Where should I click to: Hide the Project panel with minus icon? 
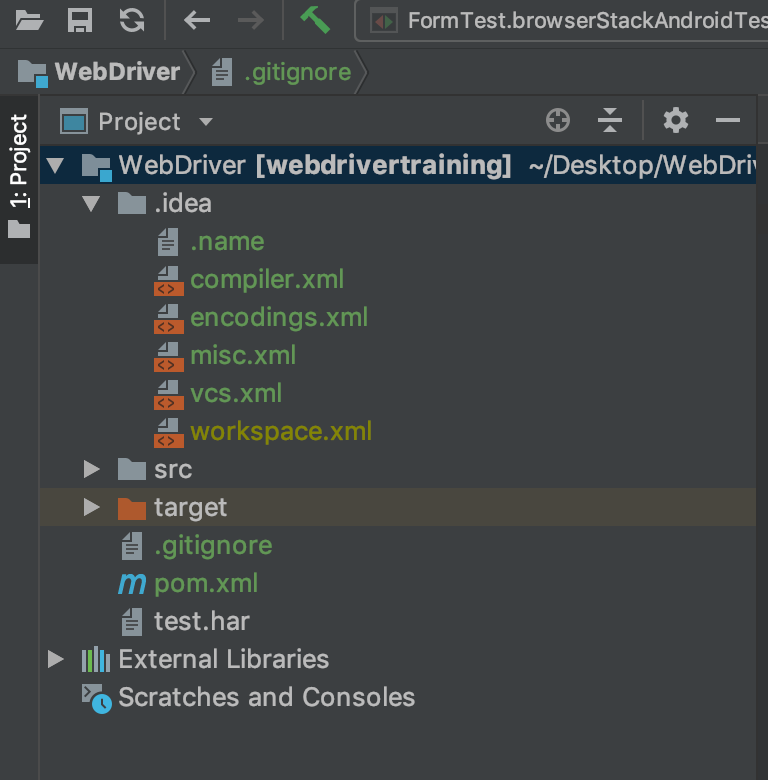728,121
